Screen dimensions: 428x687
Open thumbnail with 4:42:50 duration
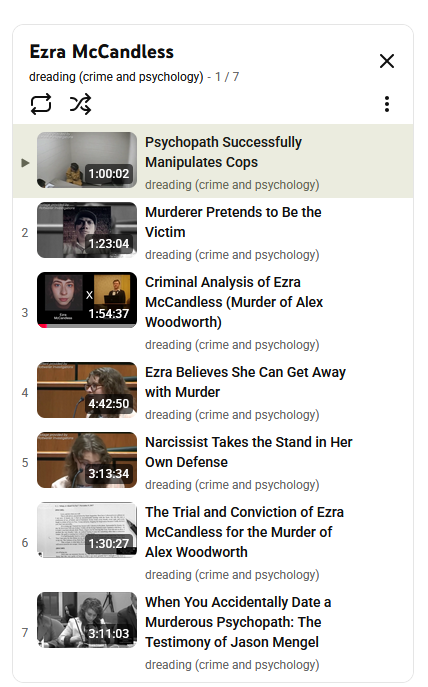tap(87, 390)
